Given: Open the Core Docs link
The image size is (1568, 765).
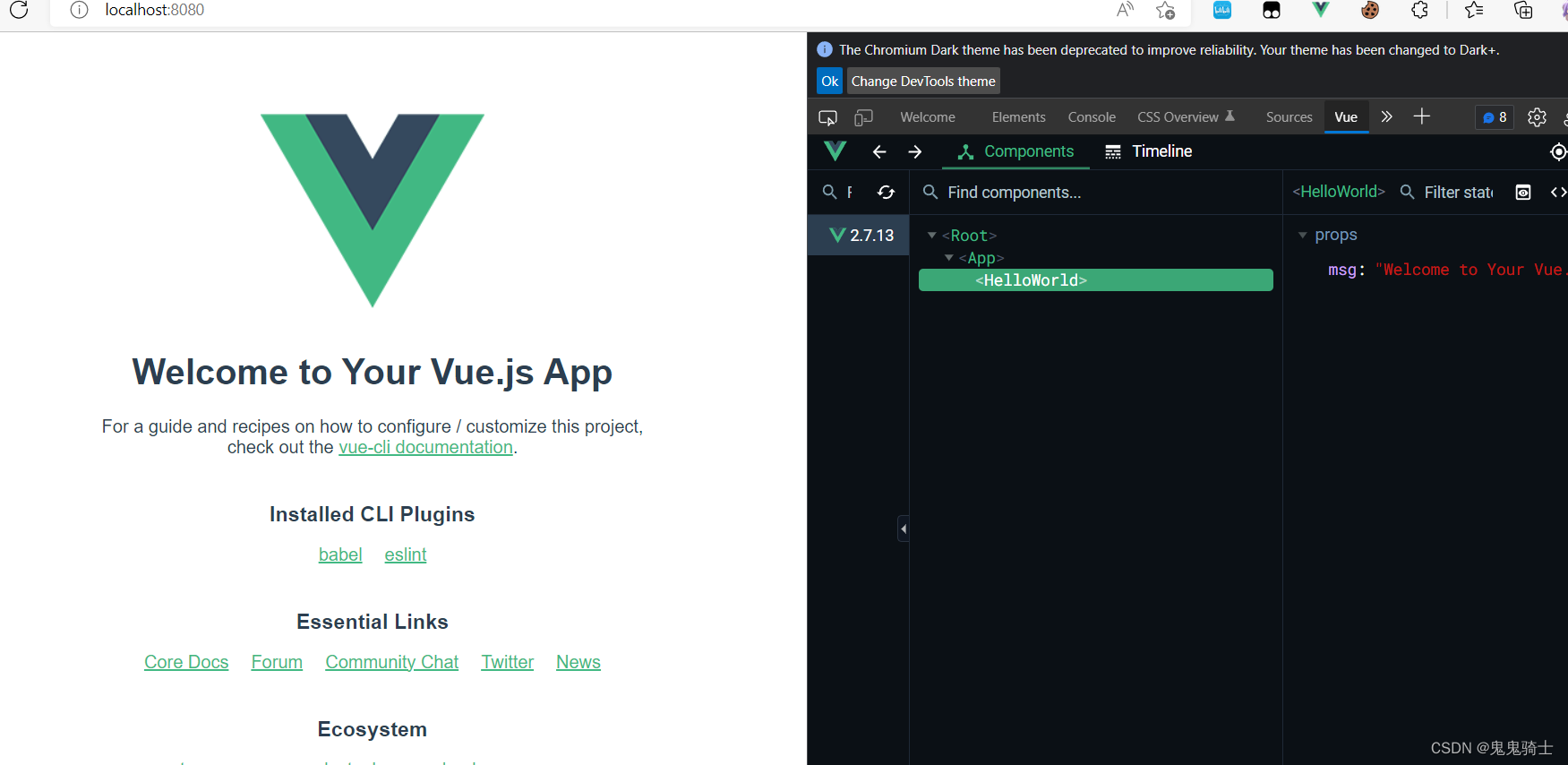Looking at the screenshot, I should (x=186, y=662).
